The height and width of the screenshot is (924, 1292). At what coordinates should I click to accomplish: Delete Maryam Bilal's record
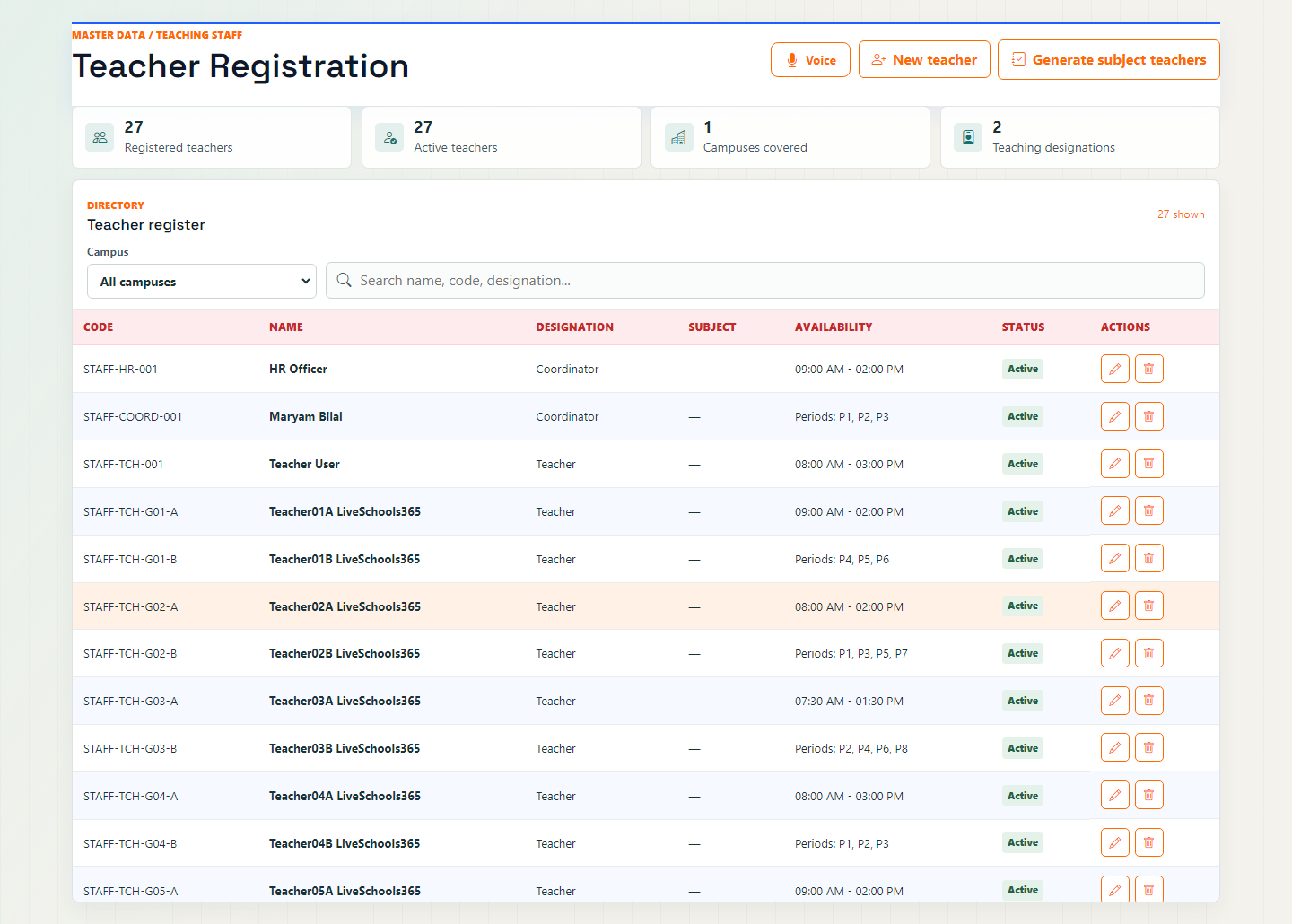1148,416
